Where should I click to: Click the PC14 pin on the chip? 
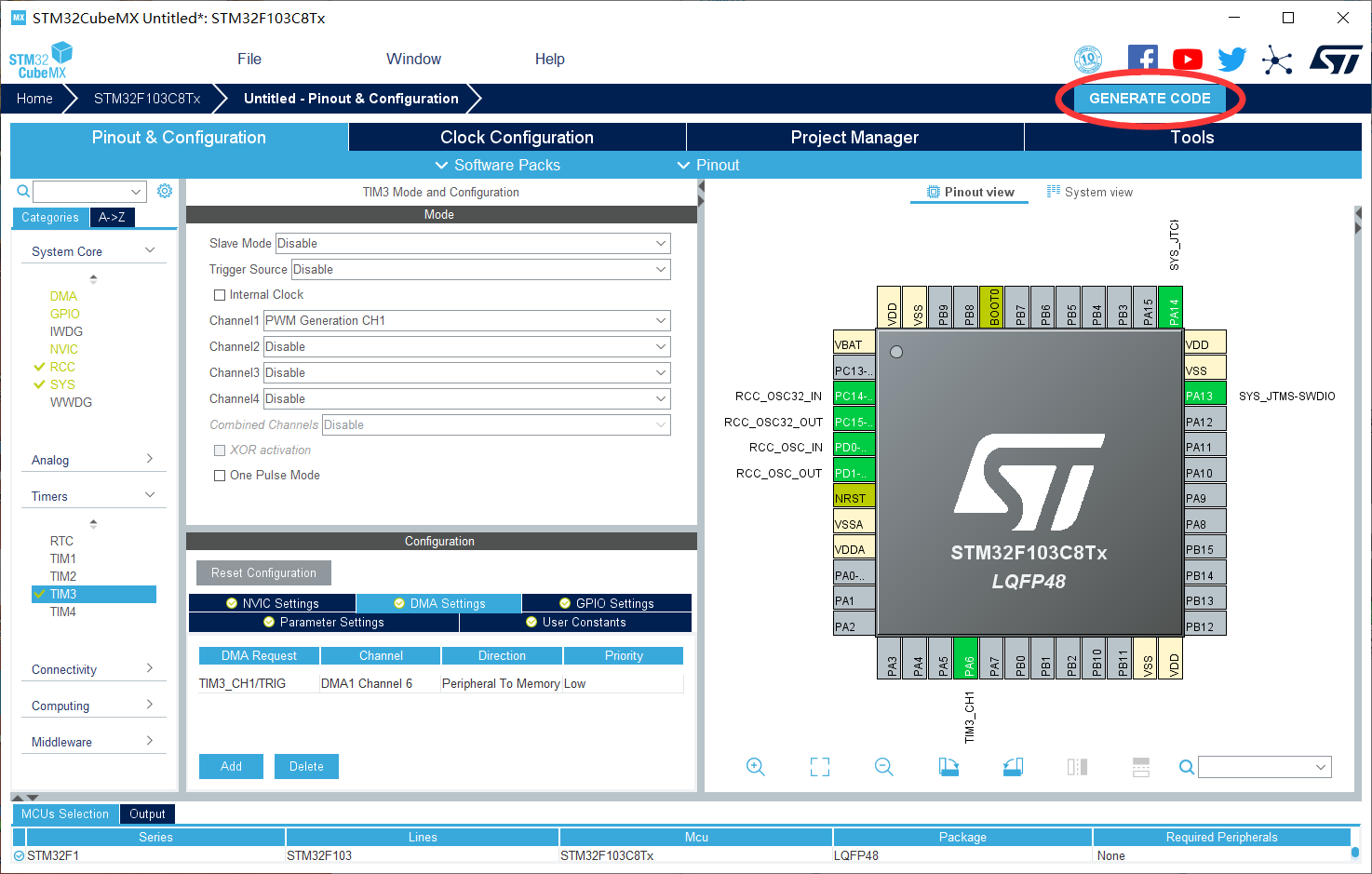click(854, 395)
